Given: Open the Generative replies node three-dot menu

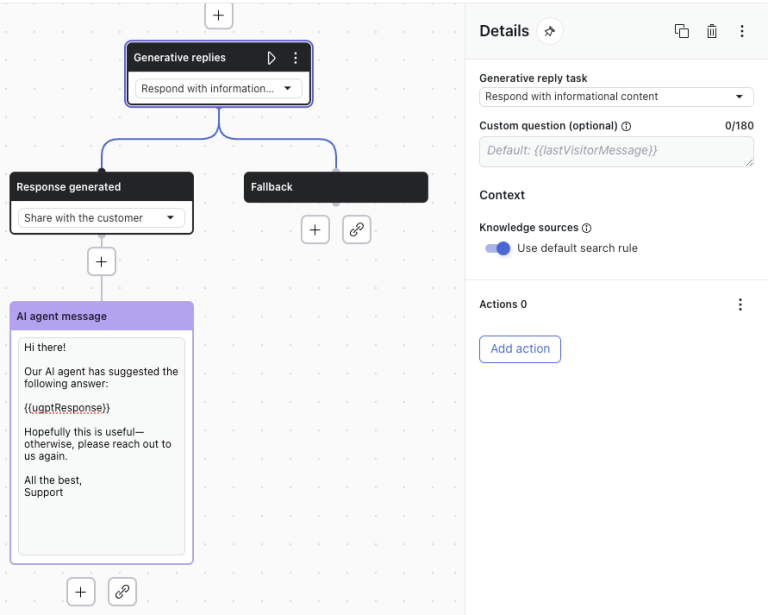Looking at the screenshot, I should [x=295, y=58].
